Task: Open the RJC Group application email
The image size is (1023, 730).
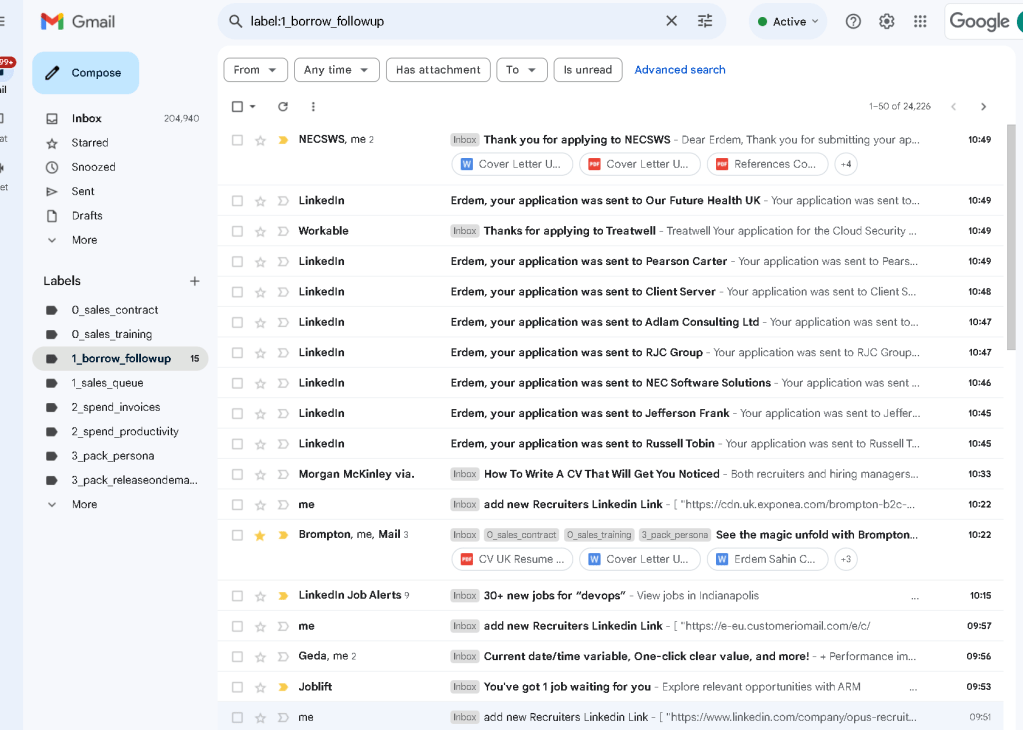Action: [611, 353]
